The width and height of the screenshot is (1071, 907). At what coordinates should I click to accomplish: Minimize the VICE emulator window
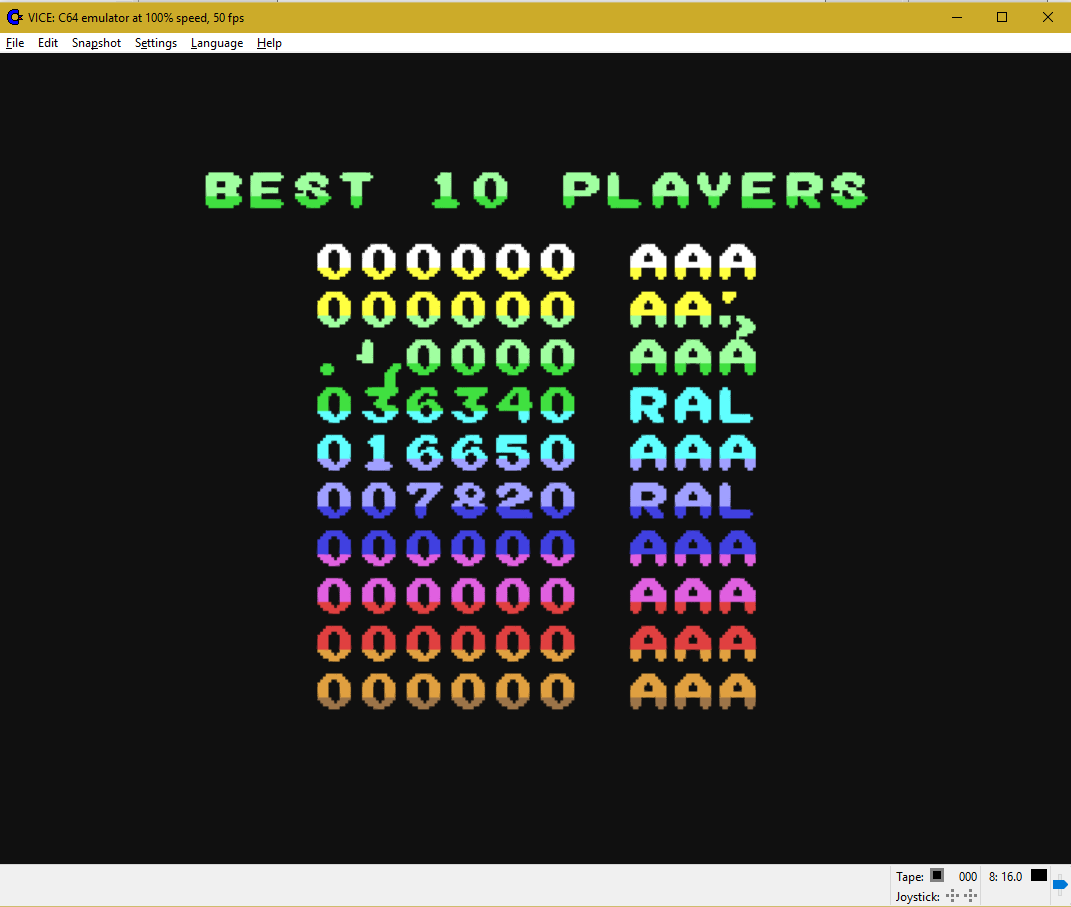[956, 17]
